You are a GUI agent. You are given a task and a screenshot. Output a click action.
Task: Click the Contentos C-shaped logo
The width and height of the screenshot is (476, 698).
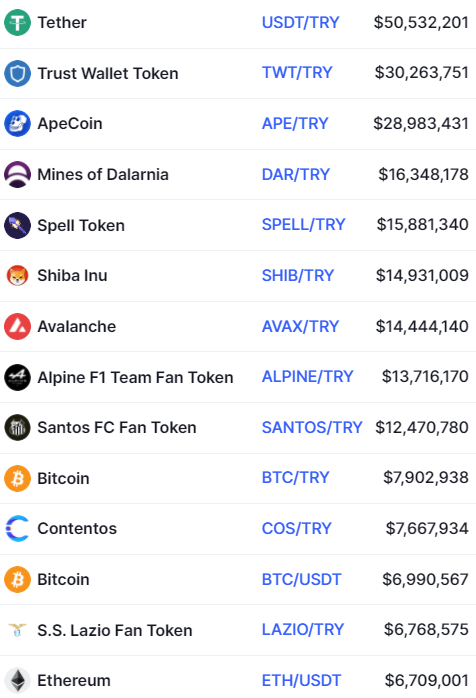coord(17,528)
